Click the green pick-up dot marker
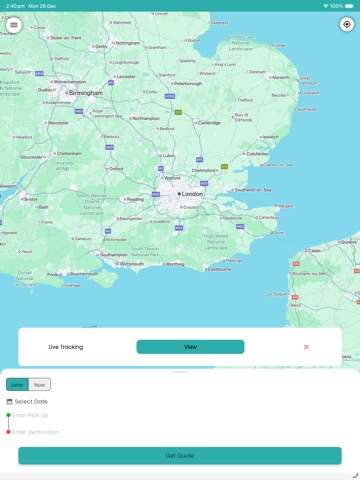360x480 pixels. click(x=8, y=415)
